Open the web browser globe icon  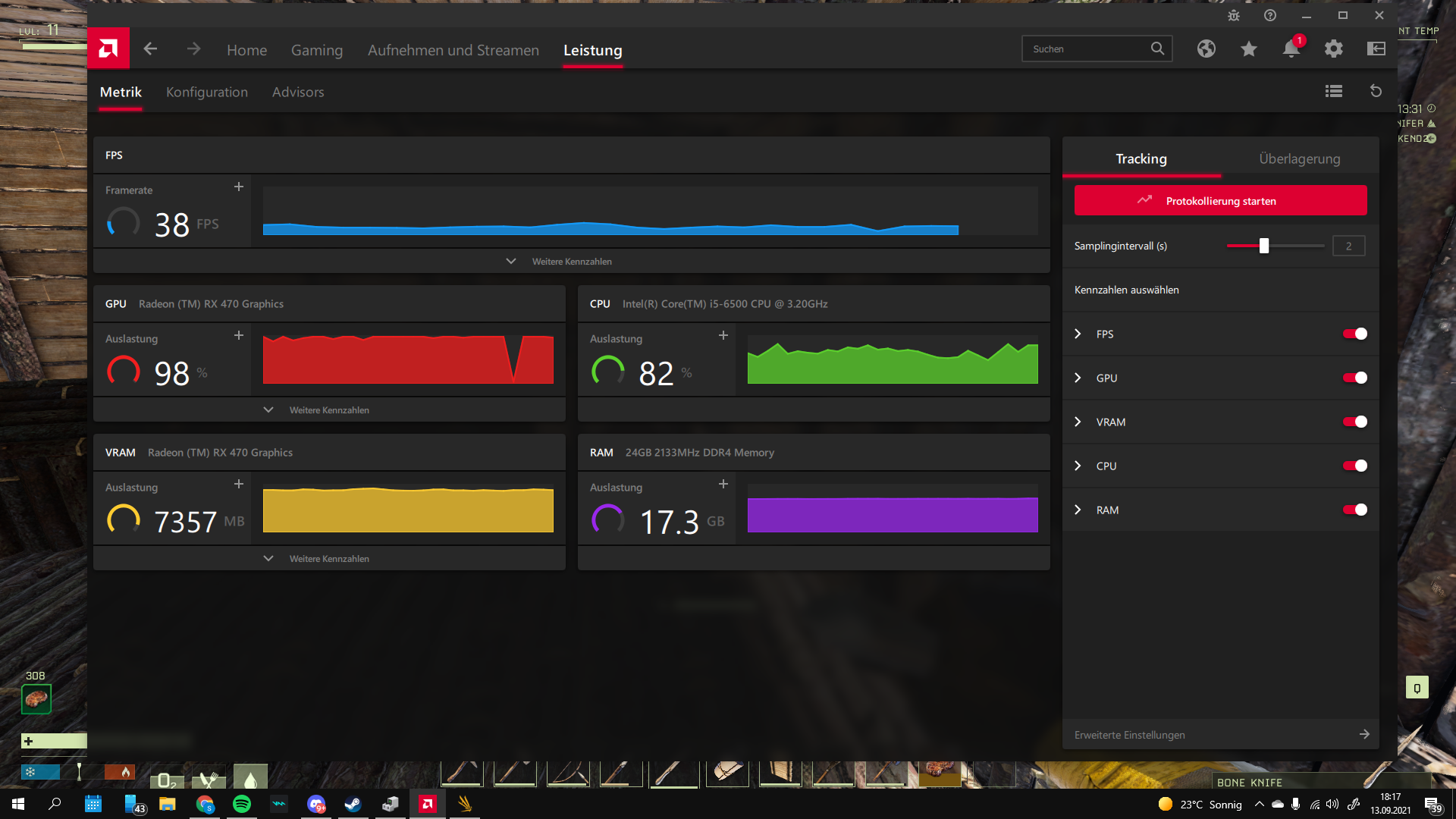(1206, 49)
